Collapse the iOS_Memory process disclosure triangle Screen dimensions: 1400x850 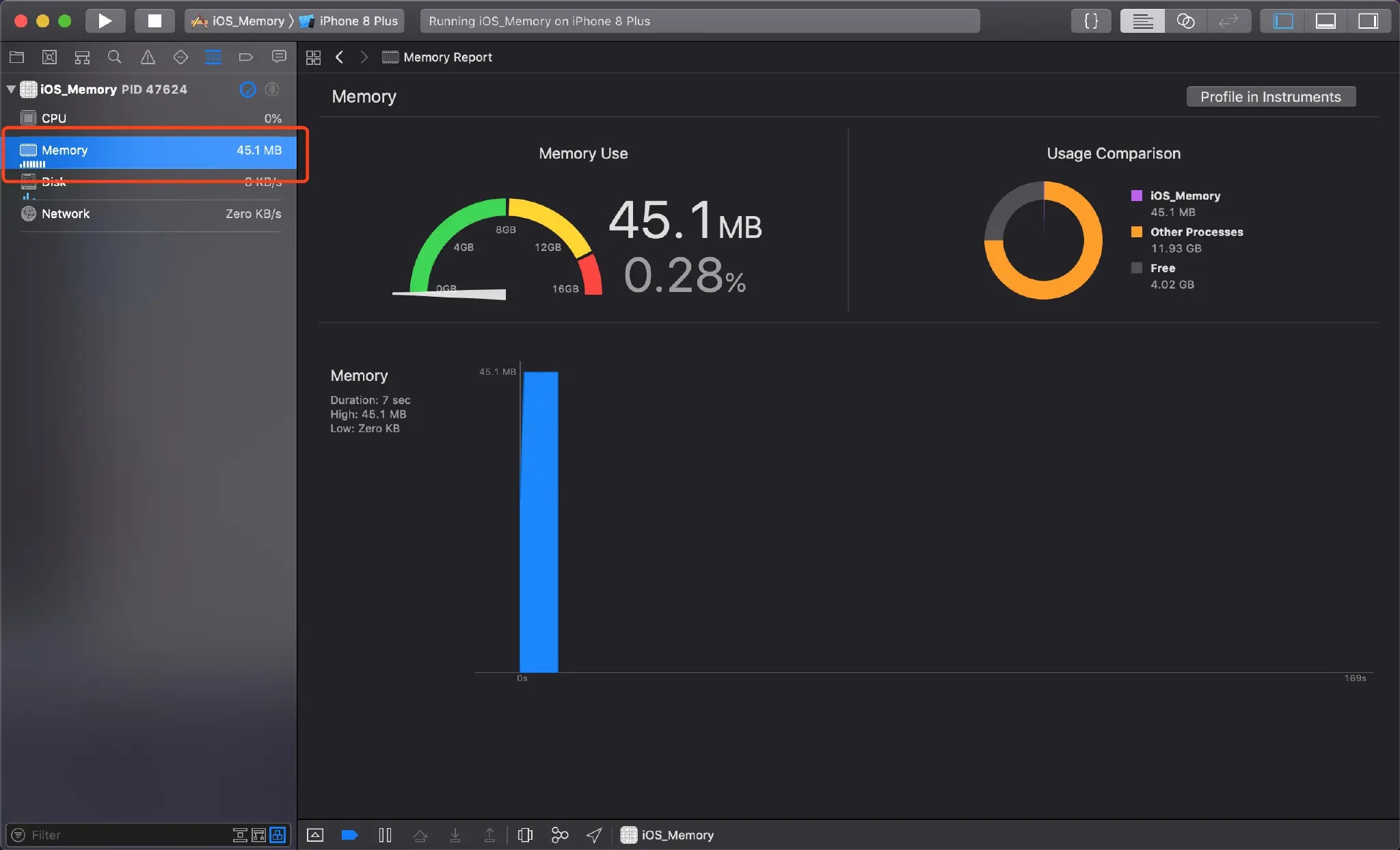coord(11,89)
